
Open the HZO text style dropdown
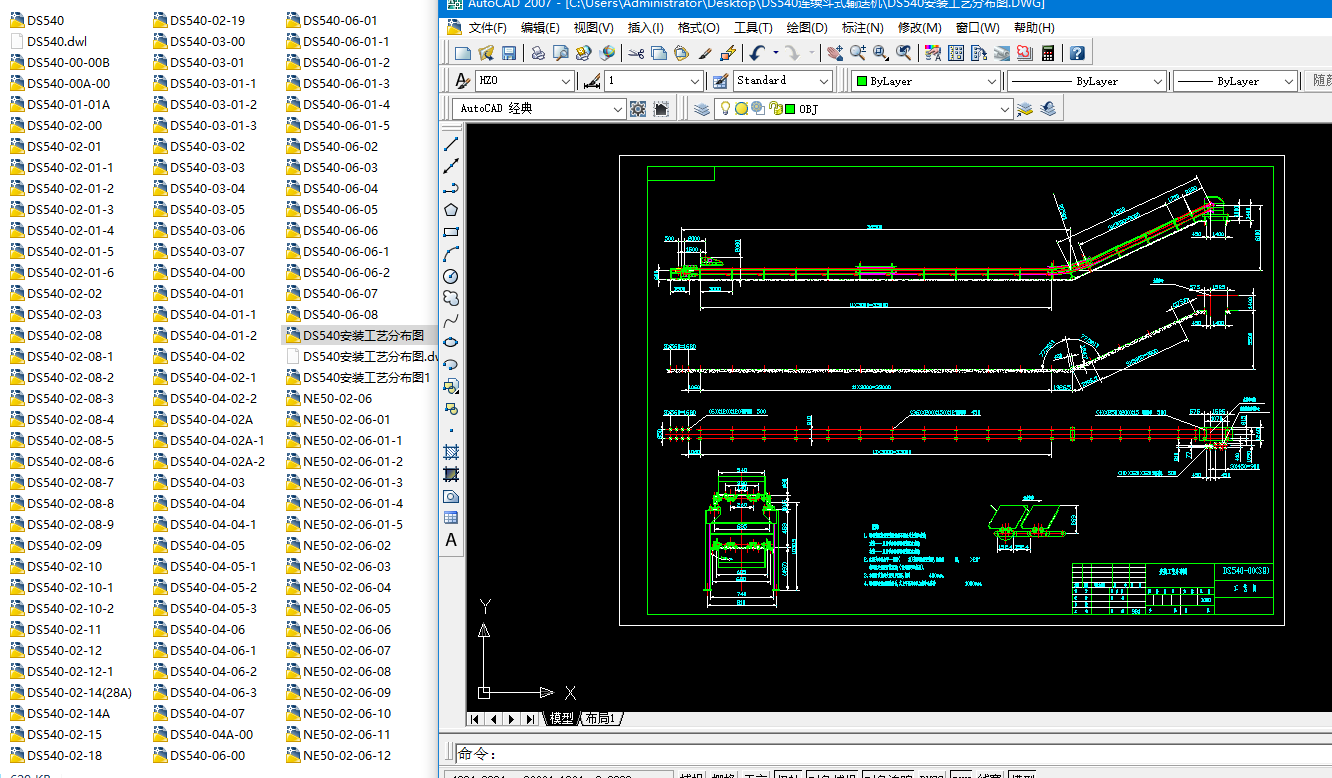click(x=565, y=81)
